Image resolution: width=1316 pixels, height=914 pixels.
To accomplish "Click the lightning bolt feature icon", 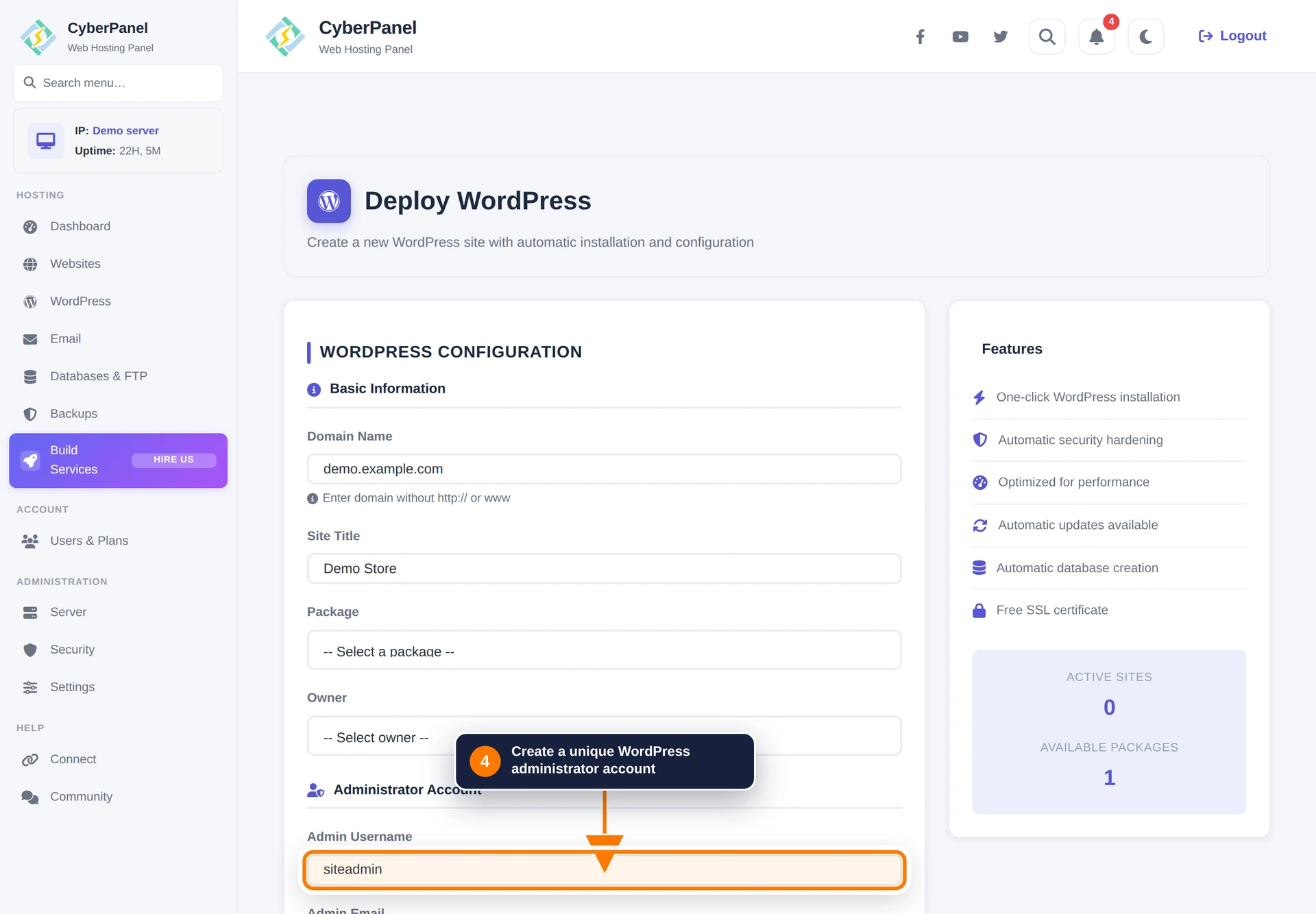I will (979, 397).
